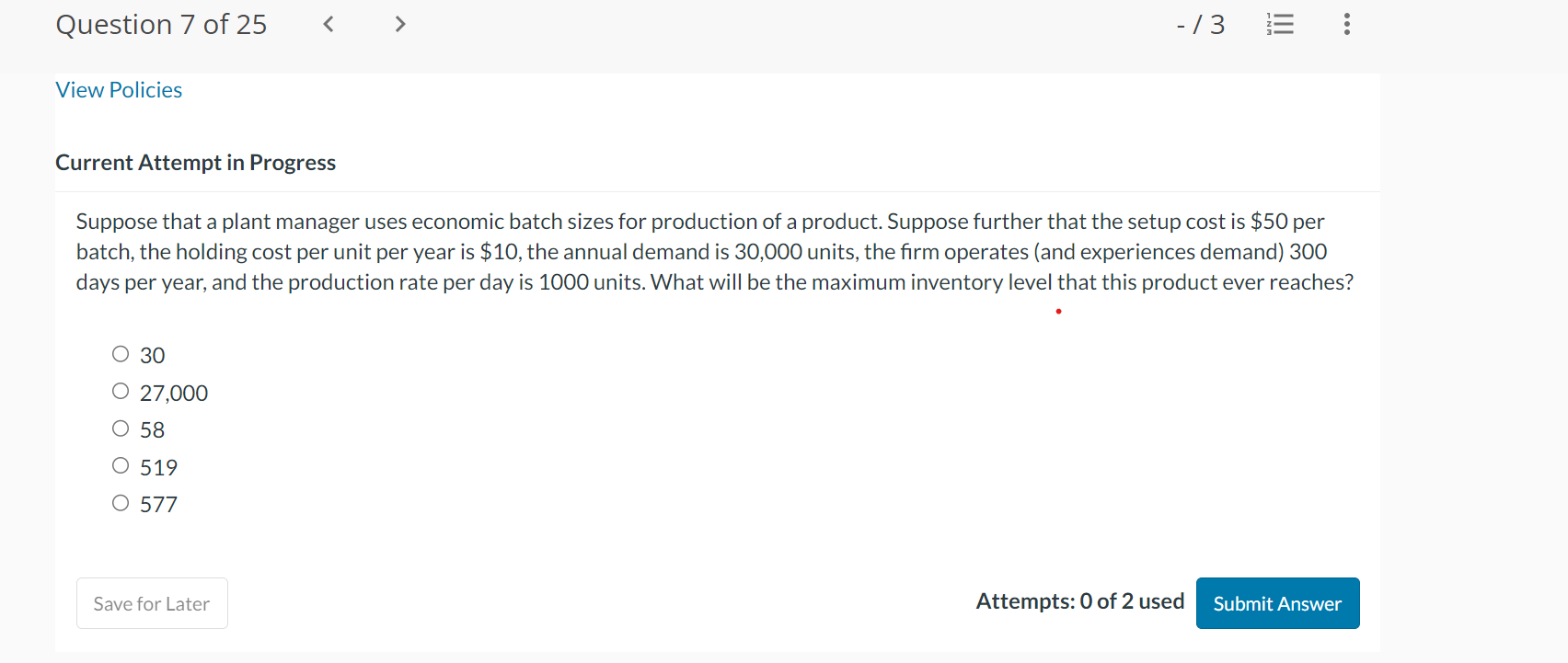This screenshot has height=663, width=1568.
Task: Click the Save for Later button
Action: [x=151, y=603]
